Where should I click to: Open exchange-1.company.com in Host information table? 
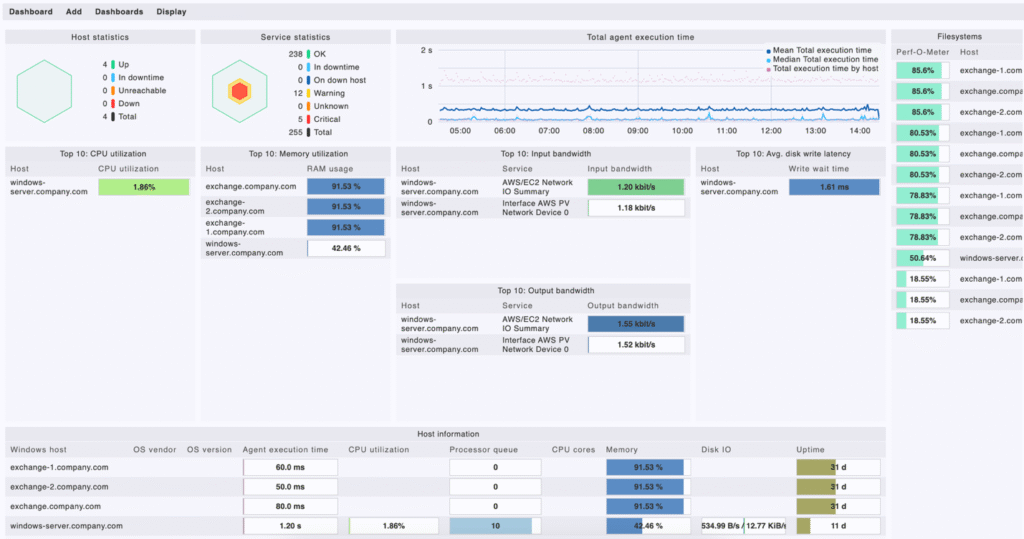tap(59, 468)
